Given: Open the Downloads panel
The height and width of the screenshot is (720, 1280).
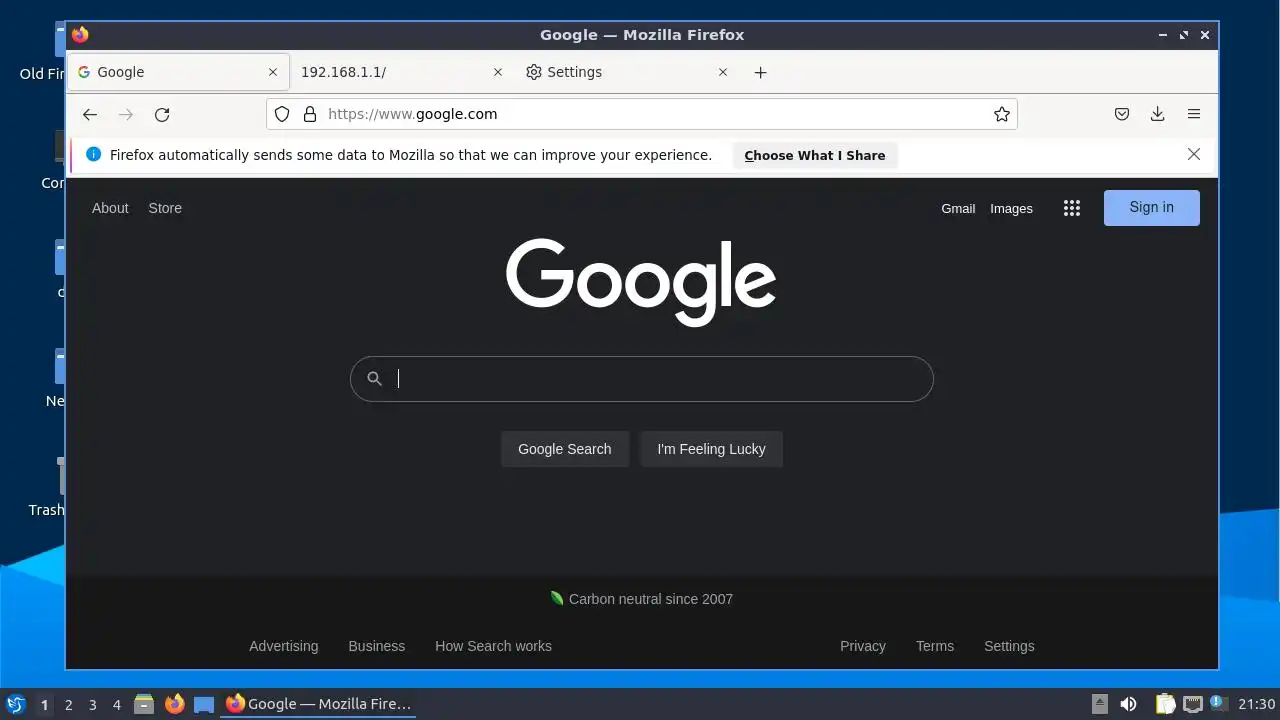Looking at the screenshot, I should (x=1158, y=114).
